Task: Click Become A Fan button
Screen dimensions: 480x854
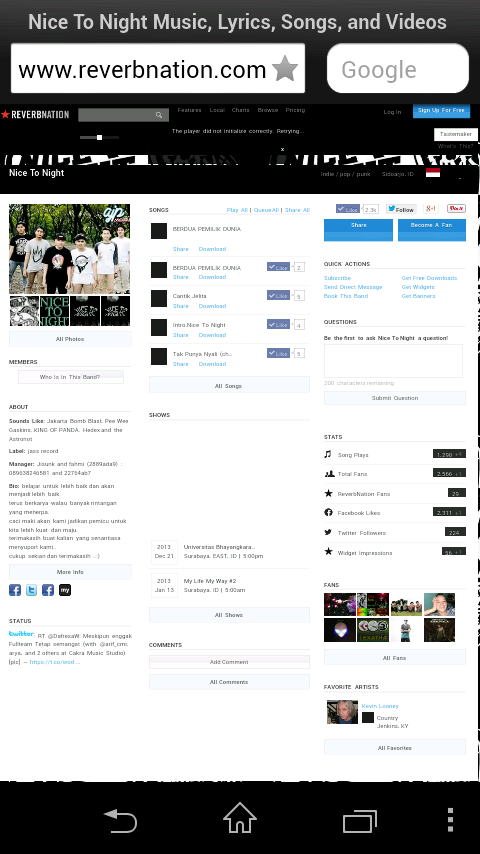Action: click(x=432, y=230)
